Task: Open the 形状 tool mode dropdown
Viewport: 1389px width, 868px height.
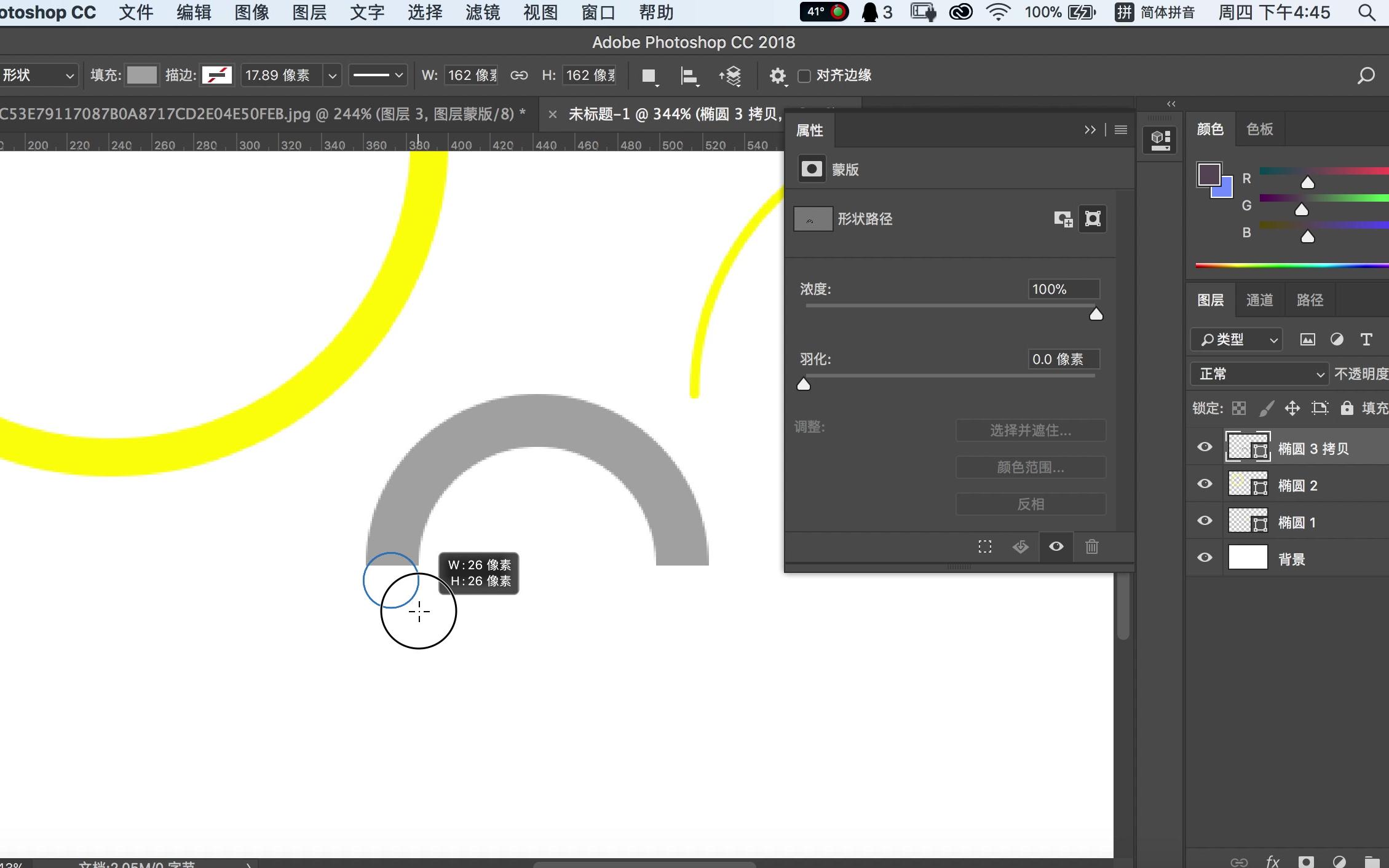Action: tap(38, 75)
